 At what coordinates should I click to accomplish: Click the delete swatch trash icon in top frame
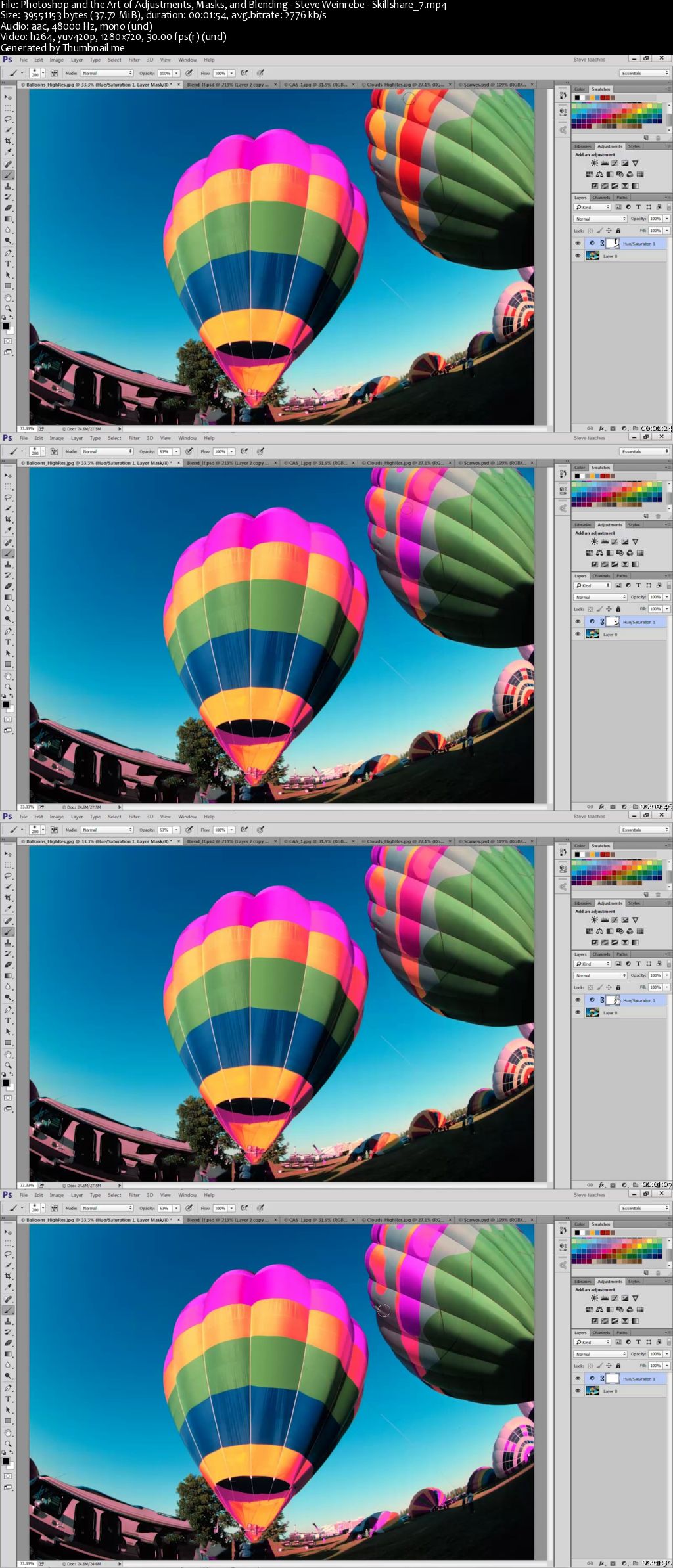click(x=658, y=138)
